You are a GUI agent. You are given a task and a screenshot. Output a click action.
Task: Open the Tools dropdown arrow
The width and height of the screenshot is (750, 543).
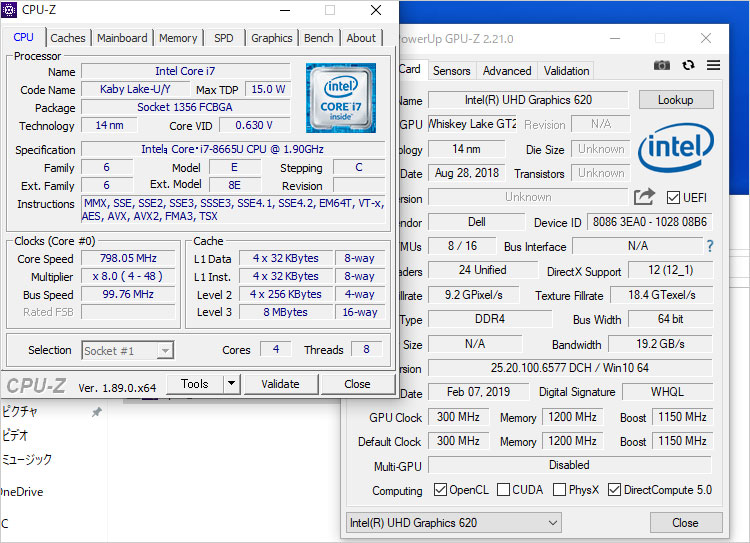click(232, 384)
